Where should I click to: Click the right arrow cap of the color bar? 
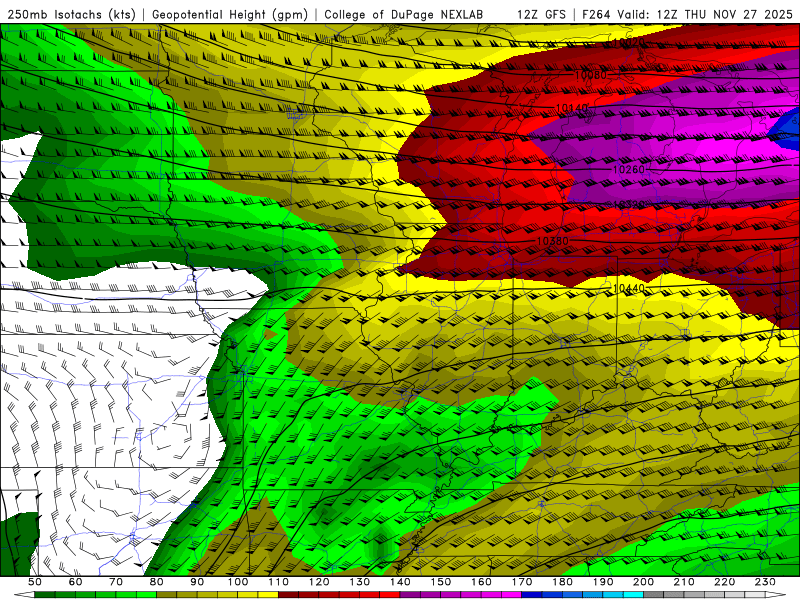(776, 595)
